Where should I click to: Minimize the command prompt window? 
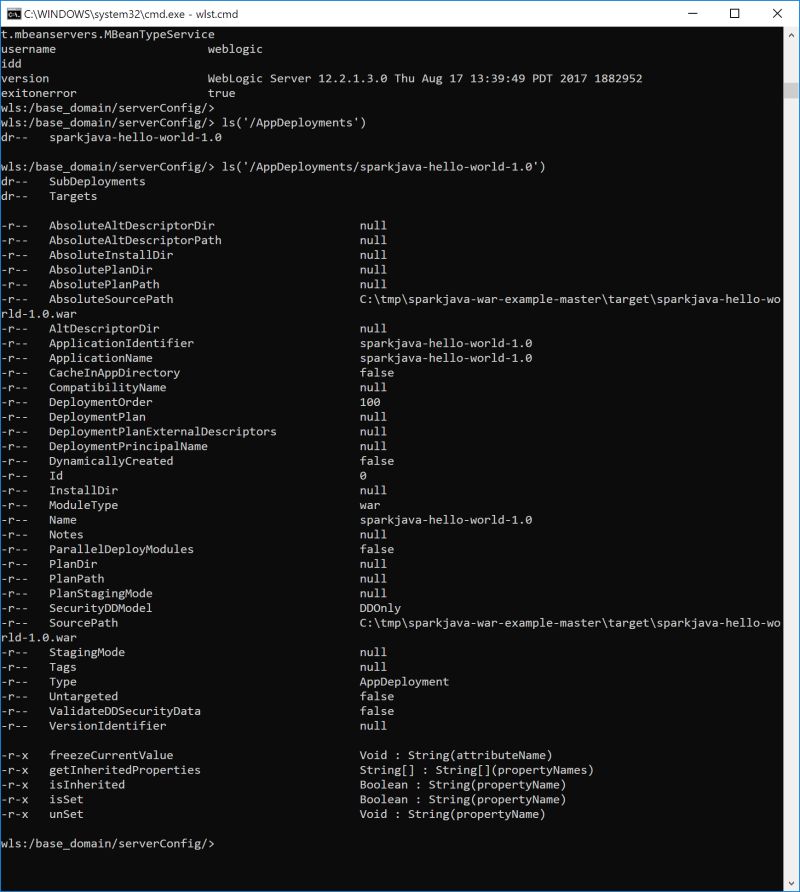pyautogui.click(x=691, y=13)
